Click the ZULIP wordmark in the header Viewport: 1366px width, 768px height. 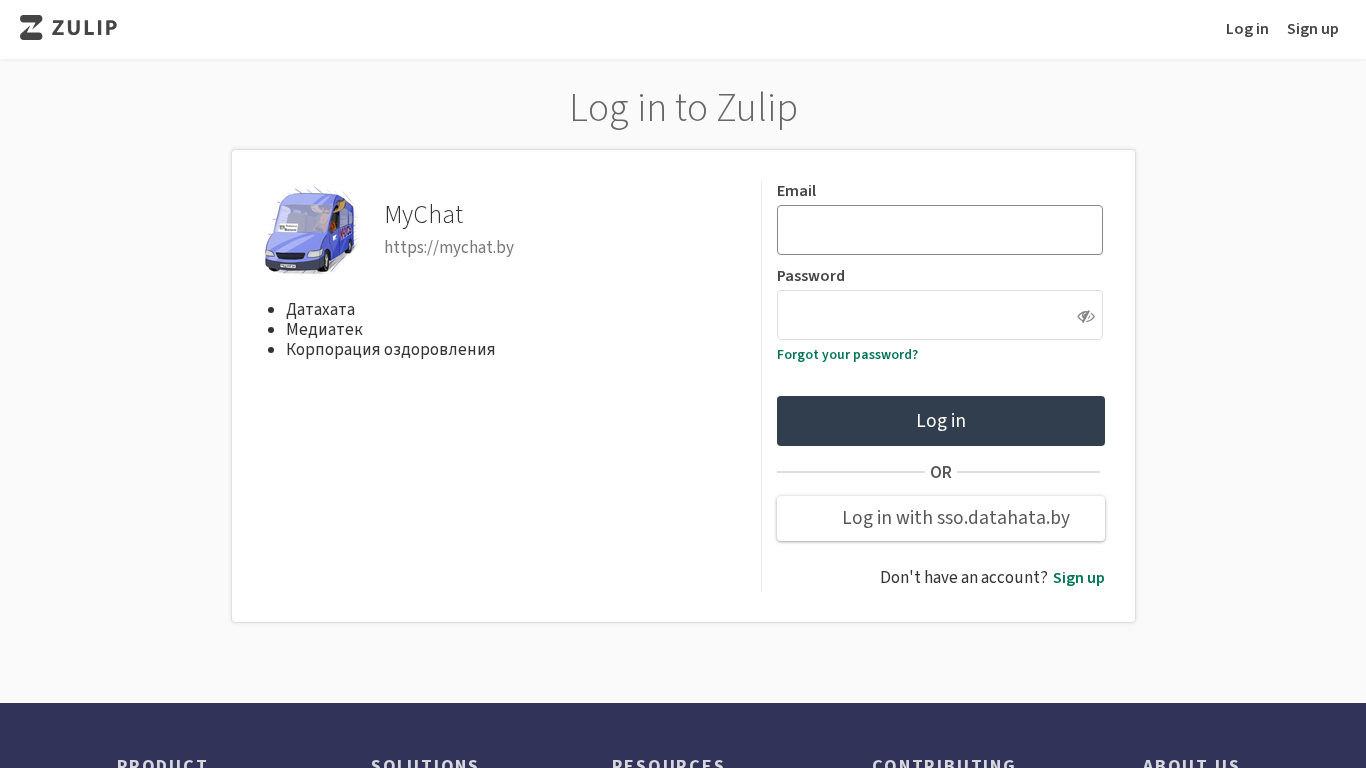click(x=85, y=28)
